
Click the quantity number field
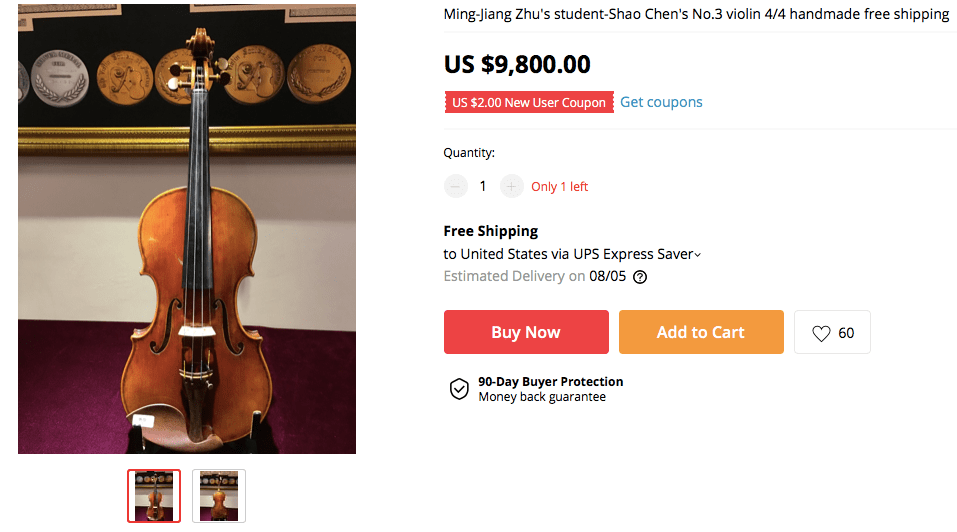(x=483, y=186)
